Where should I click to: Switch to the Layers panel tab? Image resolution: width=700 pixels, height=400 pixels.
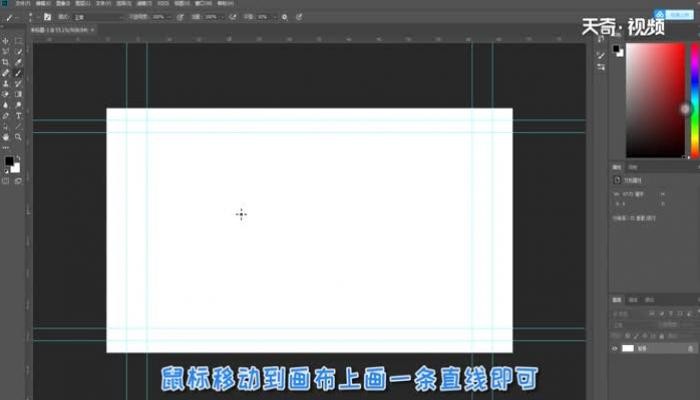(x=617, y=300)
